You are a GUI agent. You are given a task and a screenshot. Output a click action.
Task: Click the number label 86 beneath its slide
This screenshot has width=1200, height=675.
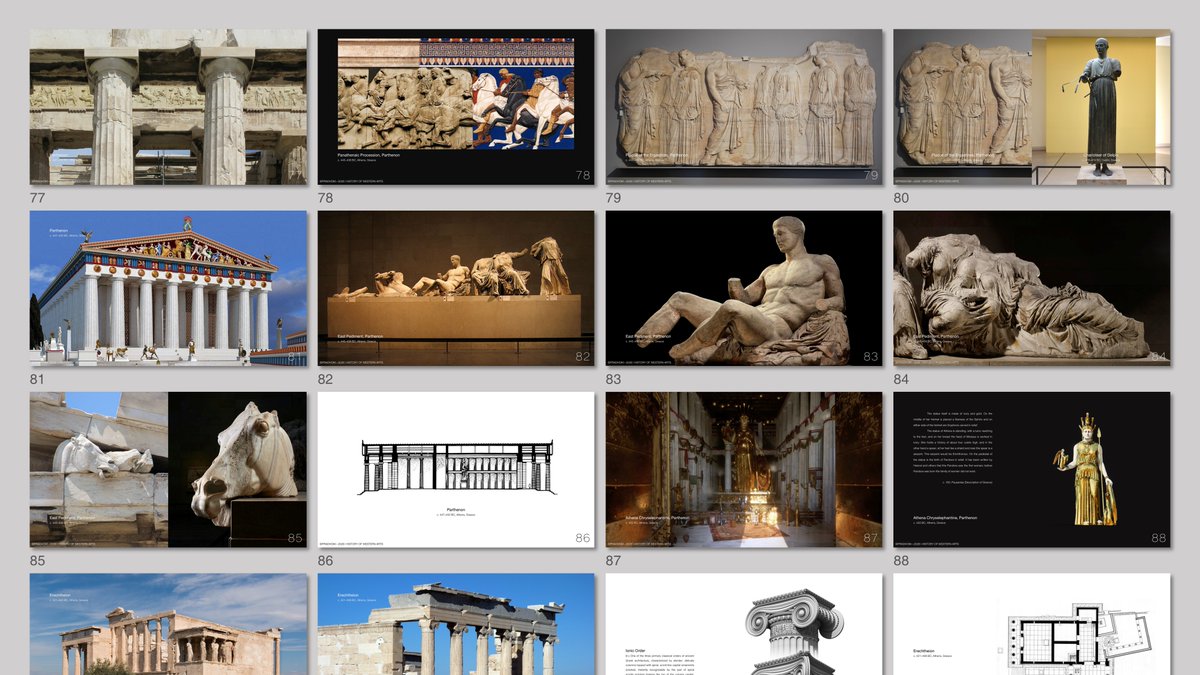click(x=326, y=561)
